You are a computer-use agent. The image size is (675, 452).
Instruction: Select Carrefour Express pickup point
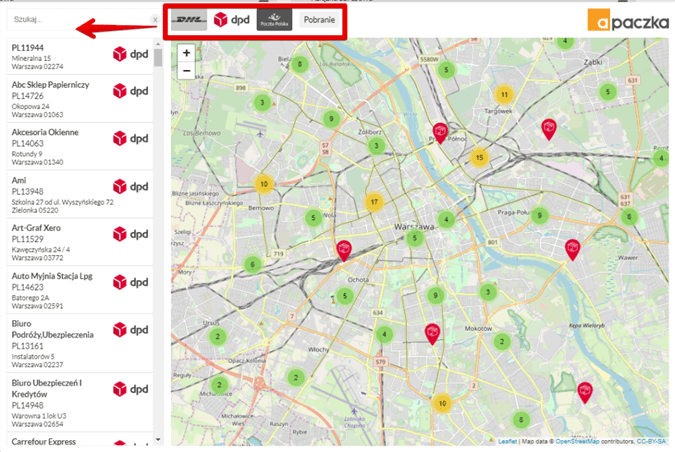(80, 440)
